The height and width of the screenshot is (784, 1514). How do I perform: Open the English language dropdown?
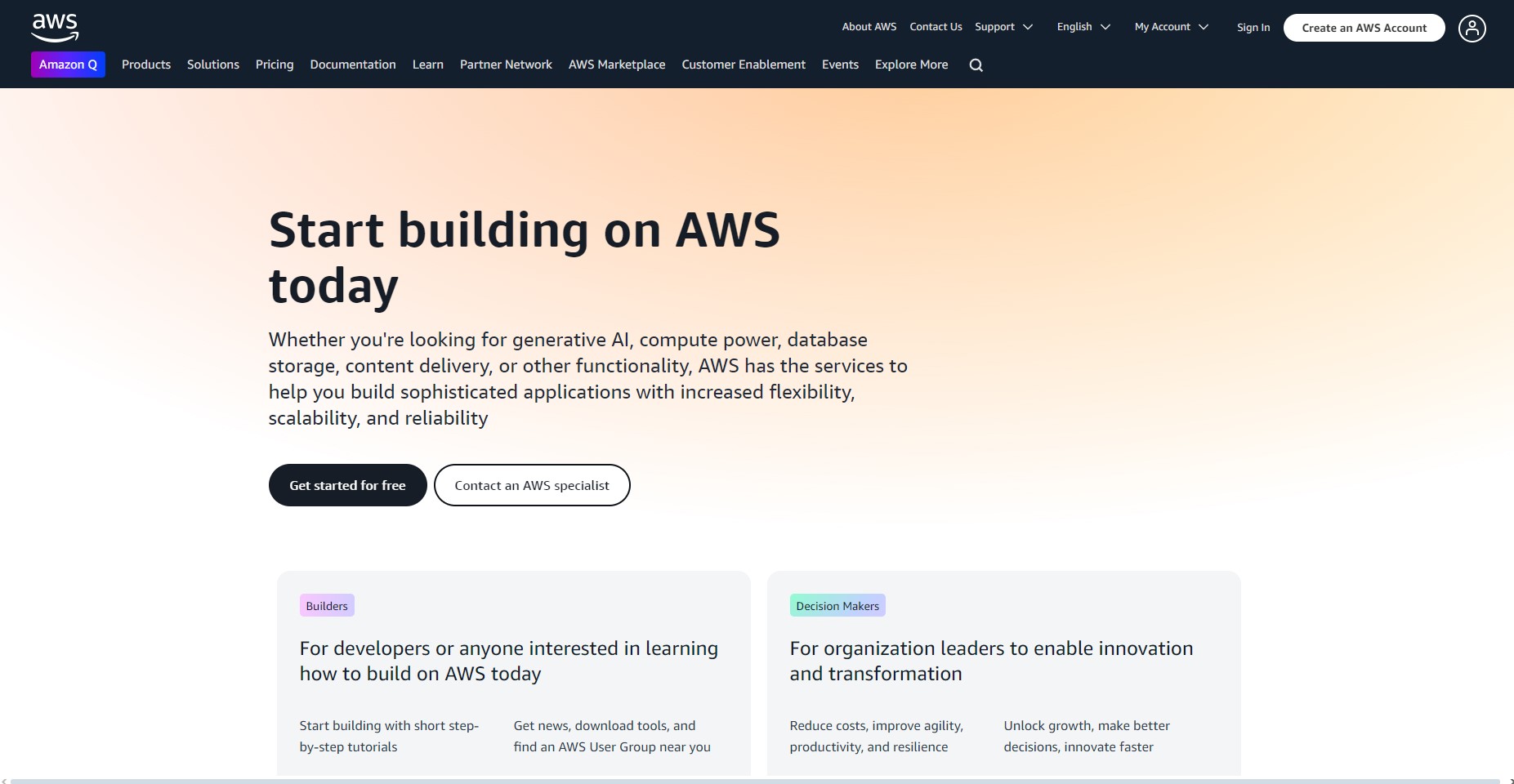pyautogui.click(x=1083, y=27)
